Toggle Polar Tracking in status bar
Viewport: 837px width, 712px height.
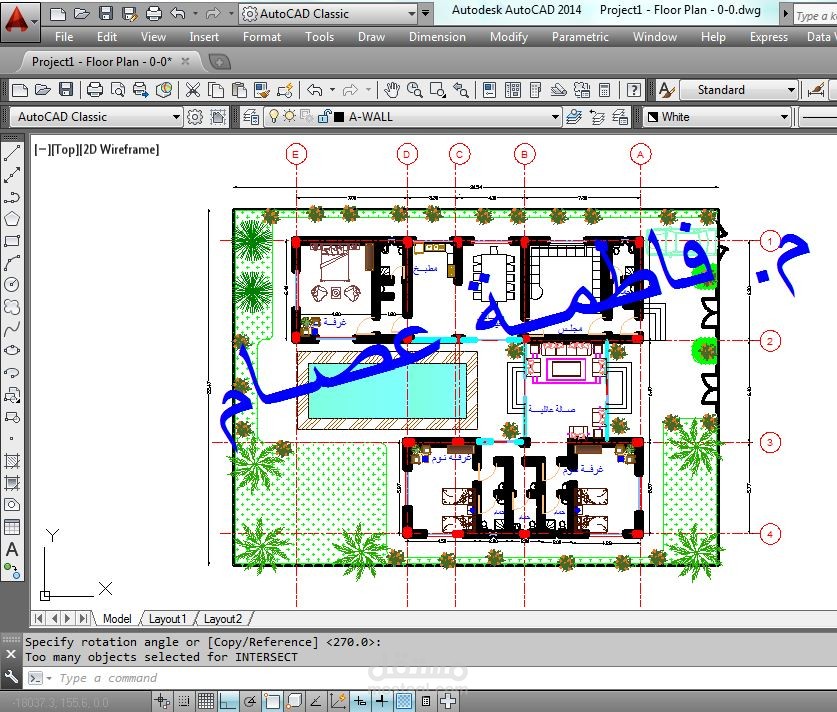(250, 701)
